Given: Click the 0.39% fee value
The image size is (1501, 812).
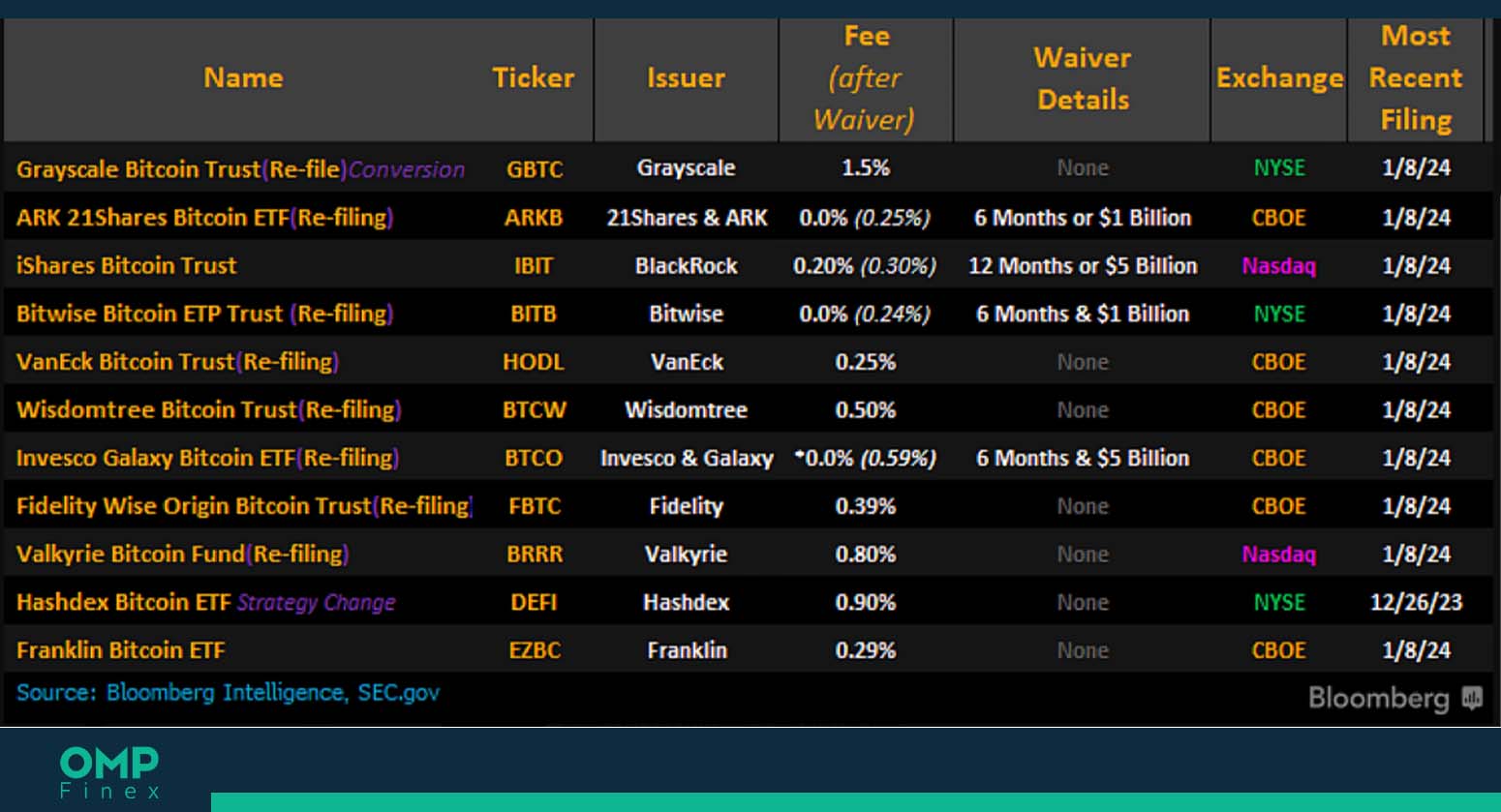Looking at the screenshot, I should tap(866, 506).
